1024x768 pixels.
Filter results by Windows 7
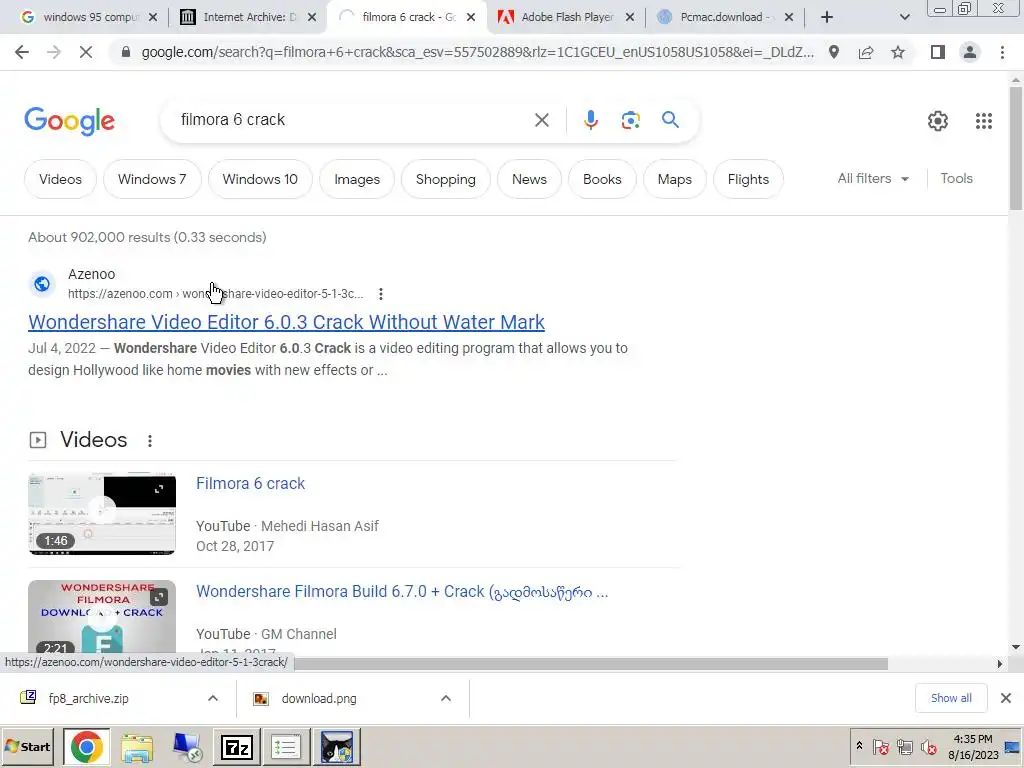click(152, 179)
